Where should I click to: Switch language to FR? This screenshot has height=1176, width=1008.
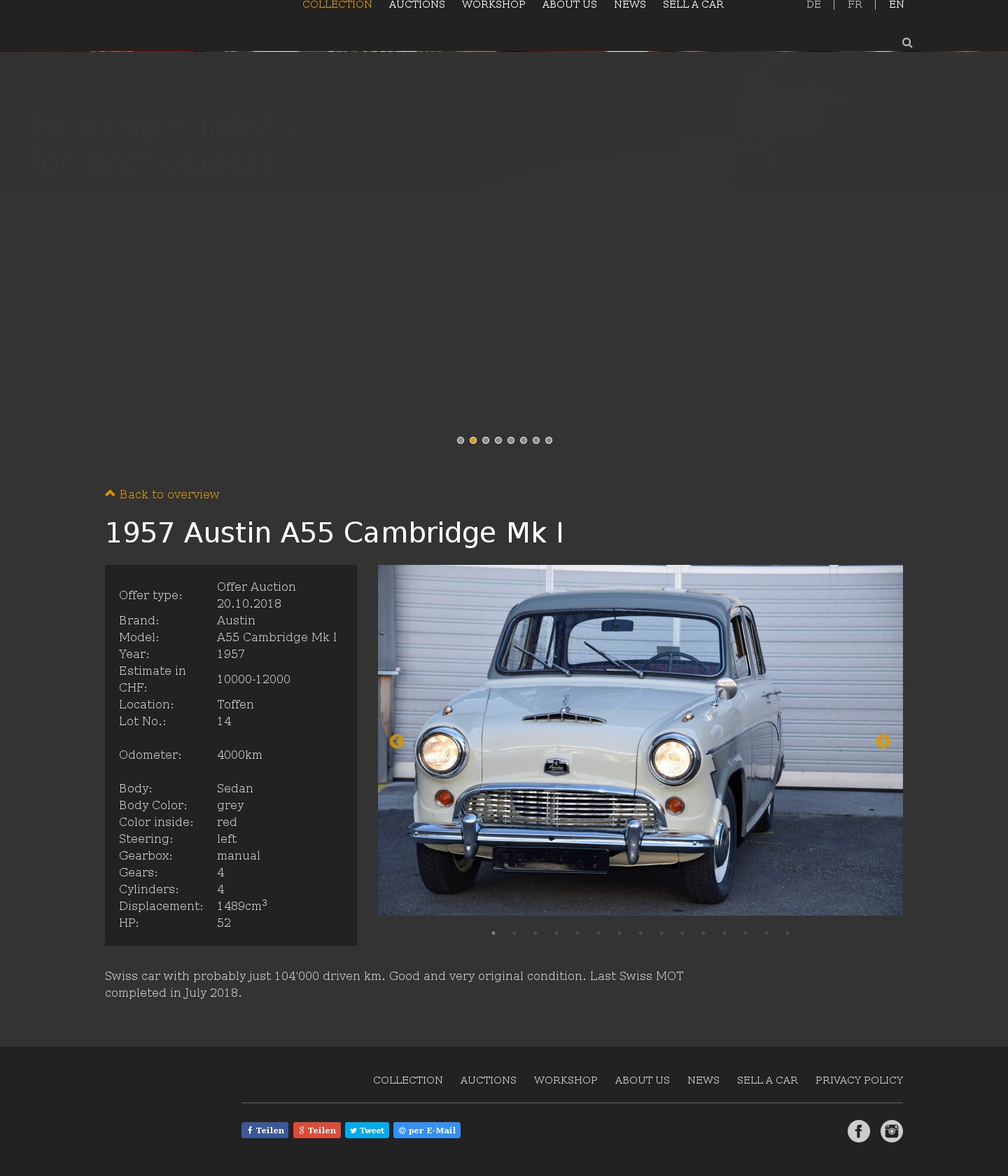[855, 5]
